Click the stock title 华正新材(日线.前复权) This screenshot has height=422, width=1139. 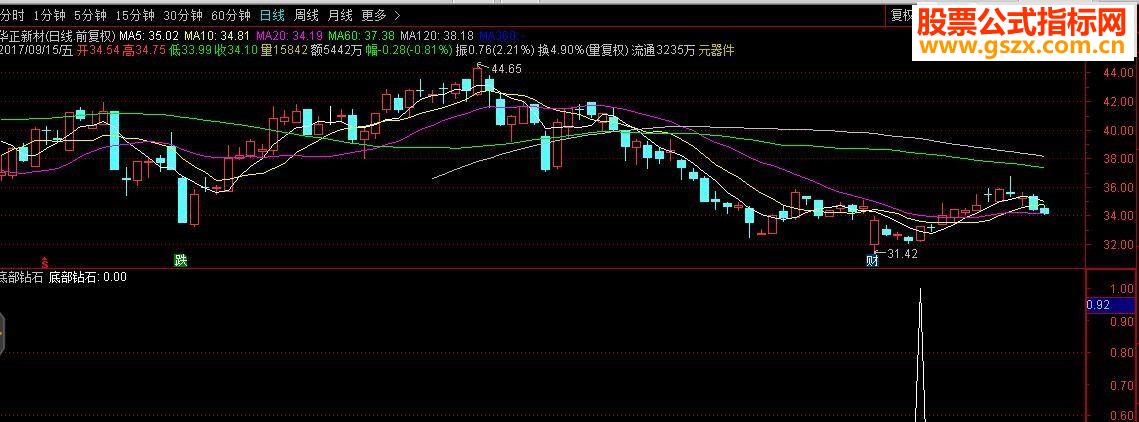(x=58, y=36)
